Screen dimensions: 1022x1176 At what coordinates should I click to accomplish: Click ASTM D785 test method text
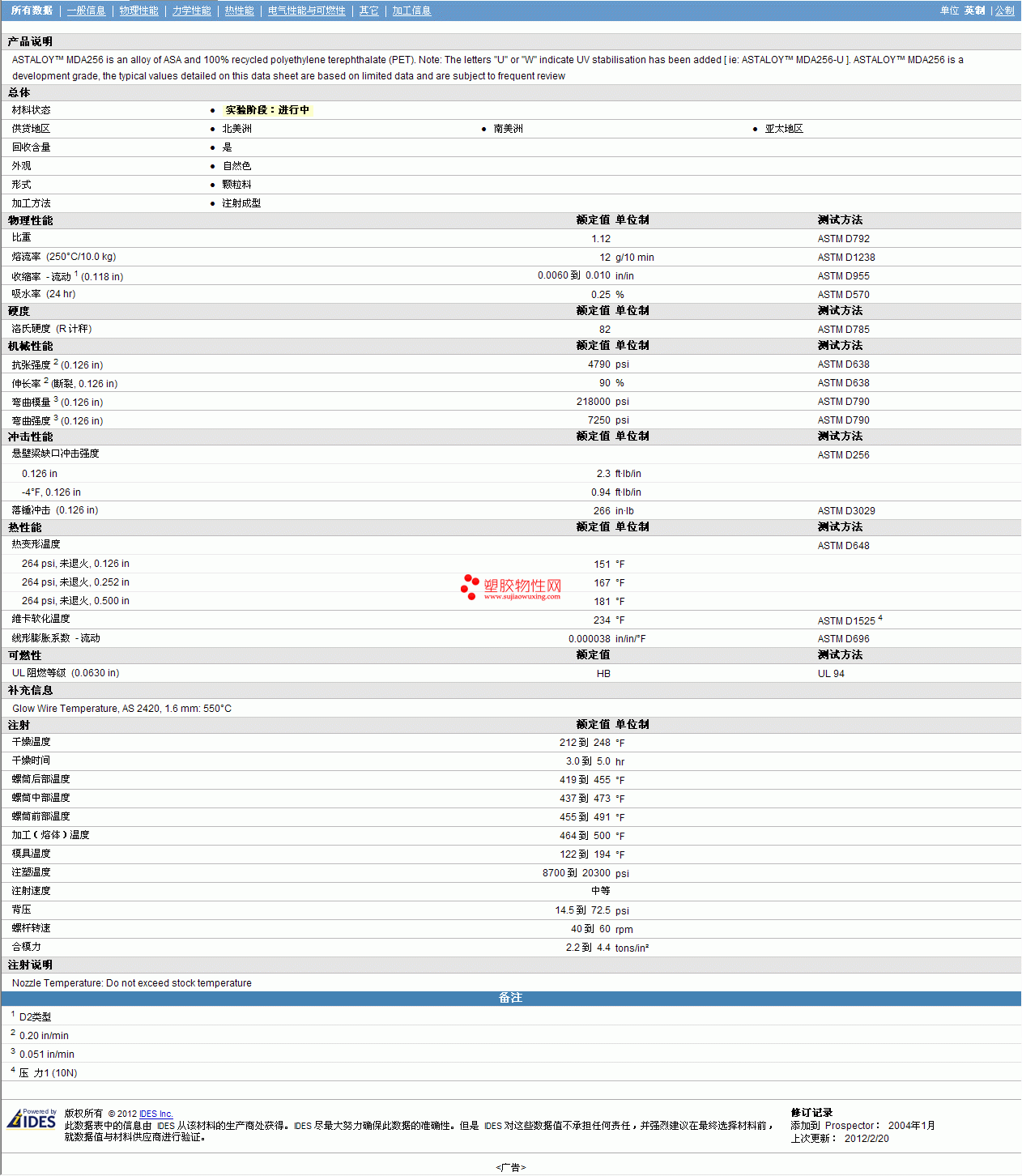(x=843, y=330)
